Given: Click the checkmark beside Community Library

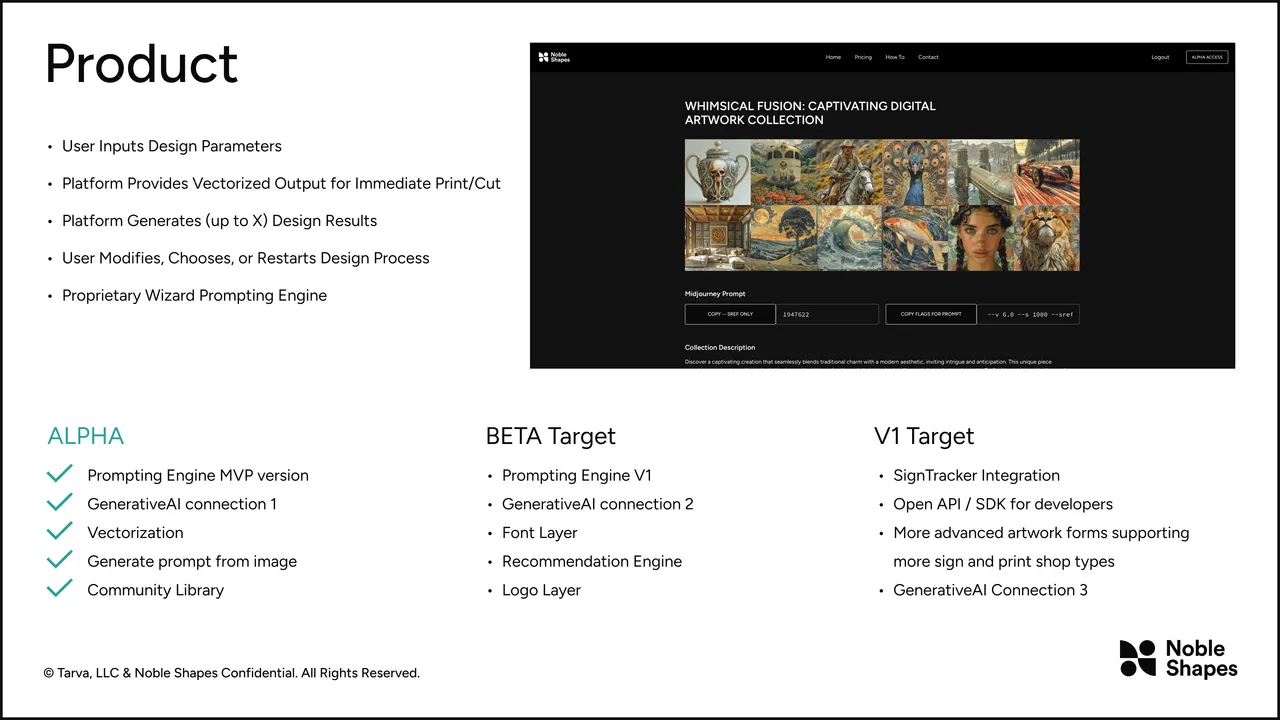Looking at the screenshot, I should click(60, 588).
